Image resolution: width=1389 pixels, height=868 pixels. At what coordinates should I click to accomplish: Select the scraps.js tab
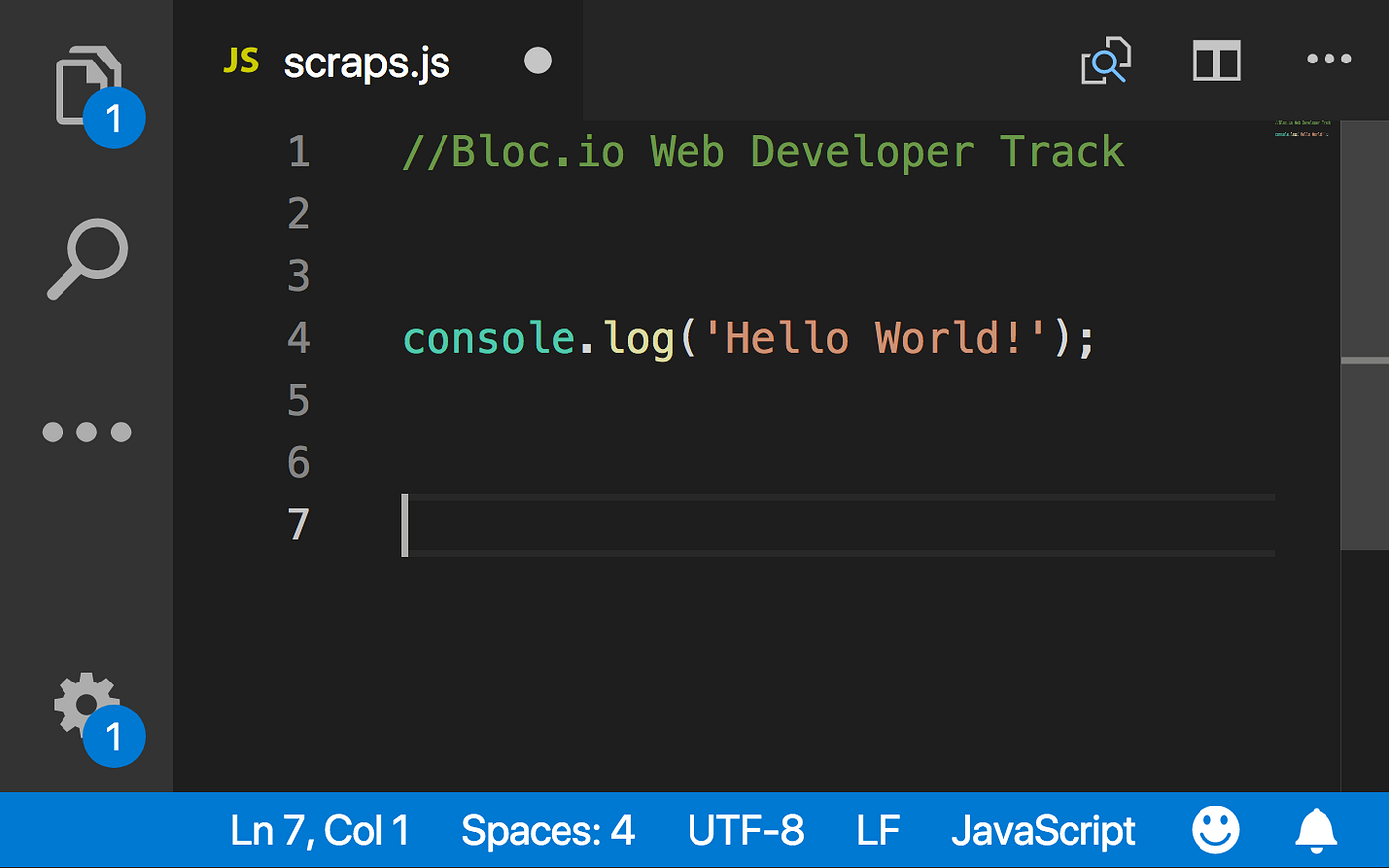367,60
